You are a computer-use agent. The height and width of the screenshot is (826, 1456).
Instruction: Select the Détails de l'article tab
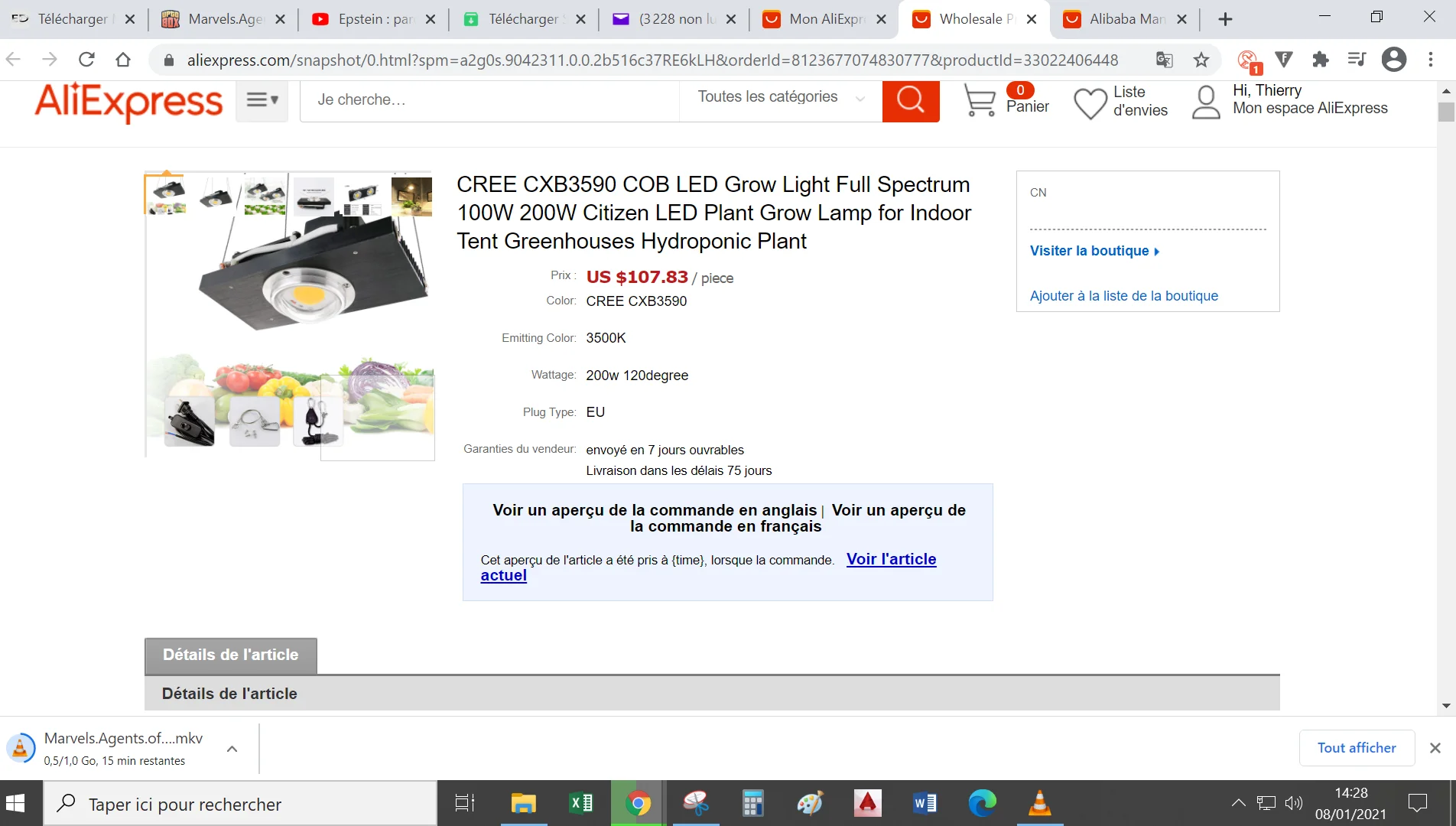coord(230,655)
